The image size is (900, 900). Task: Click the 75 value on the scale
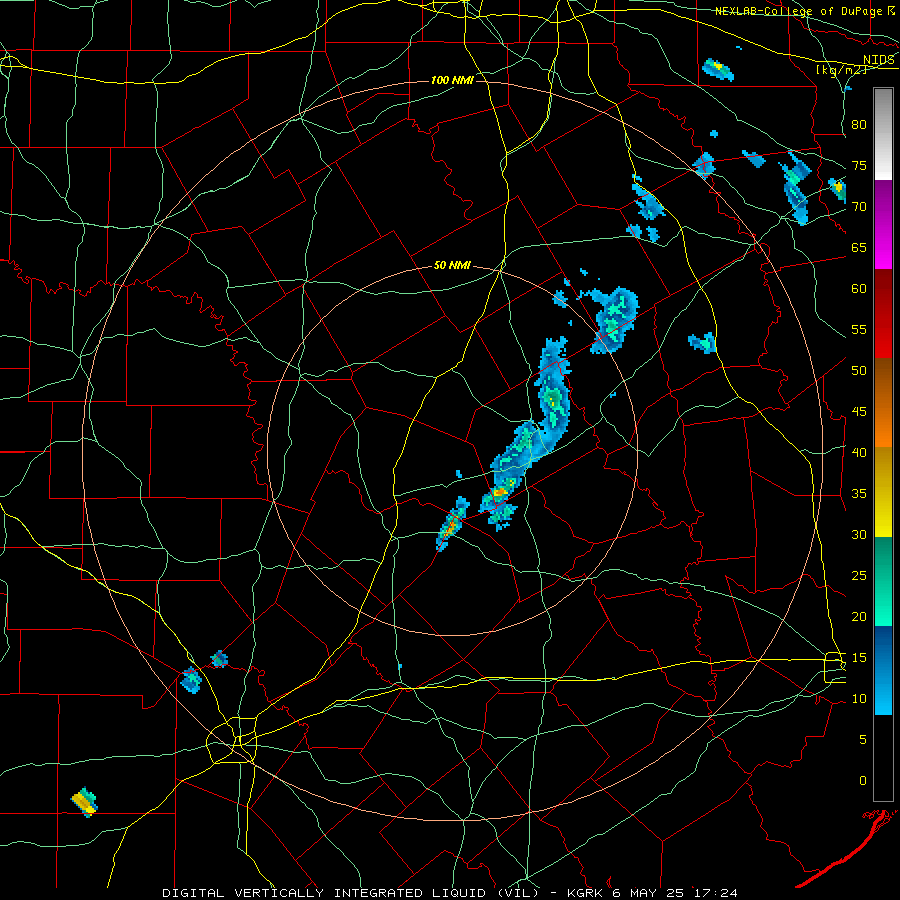point(859,165)
